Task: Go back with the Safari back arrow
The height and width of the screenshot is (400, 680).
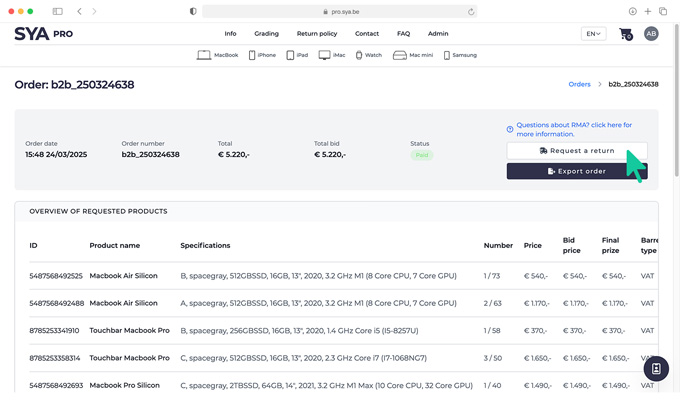Action: point(79,12)
